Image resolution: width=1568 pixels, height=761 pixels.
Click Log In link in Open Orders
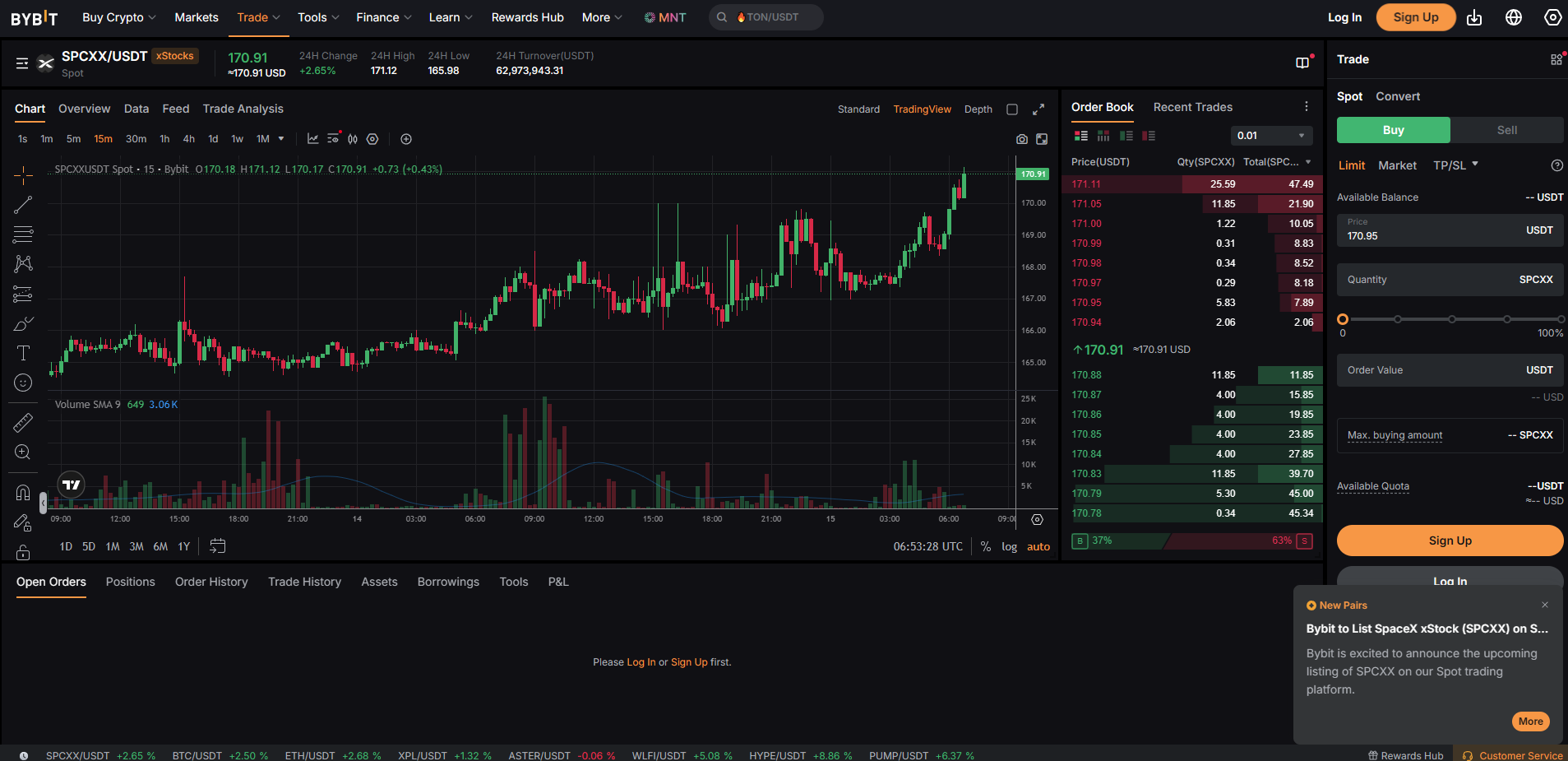pos(641,662)
